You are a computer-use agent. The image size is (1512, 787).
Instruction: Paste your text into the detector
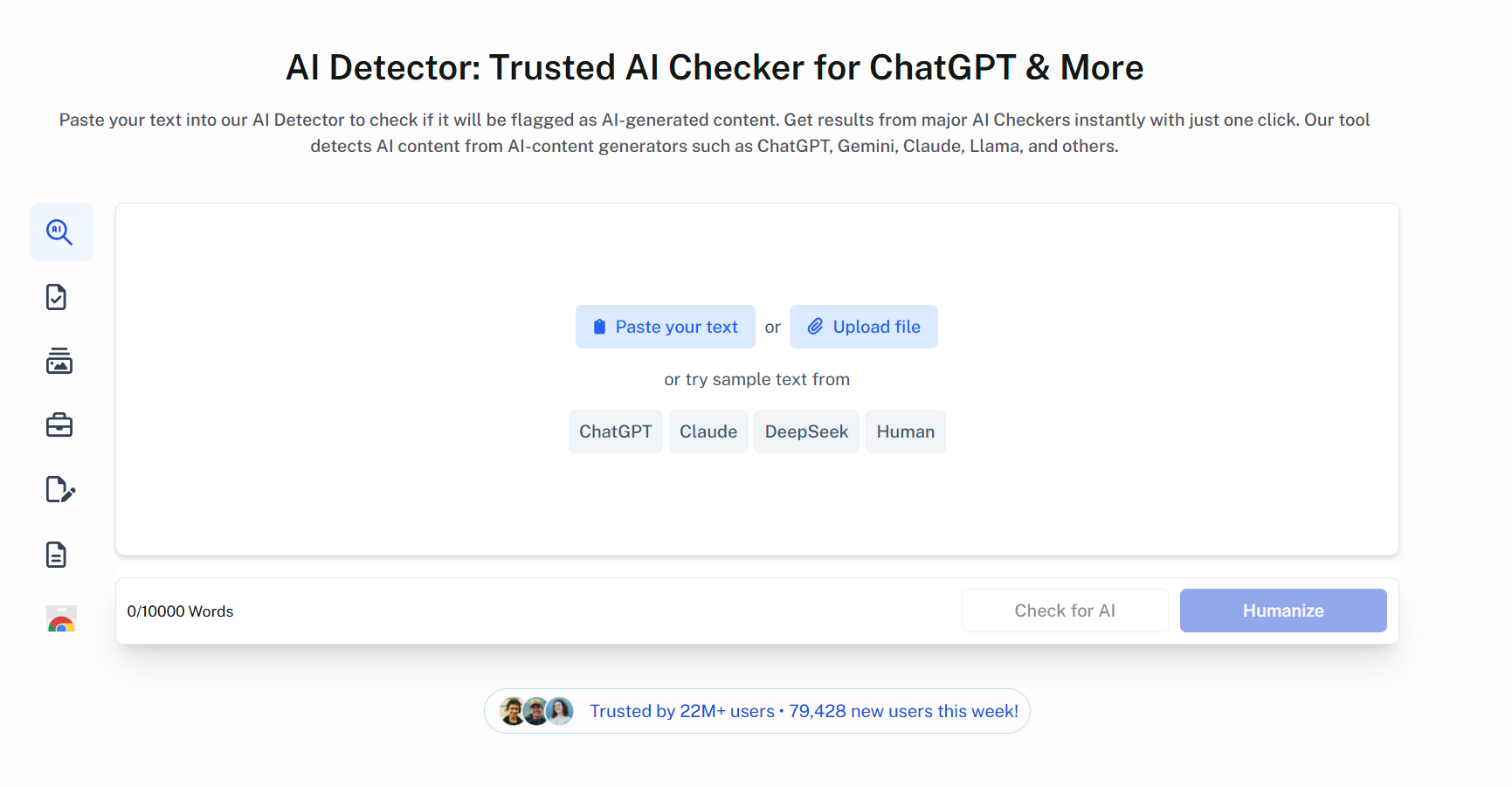click(x=665, y=326)
